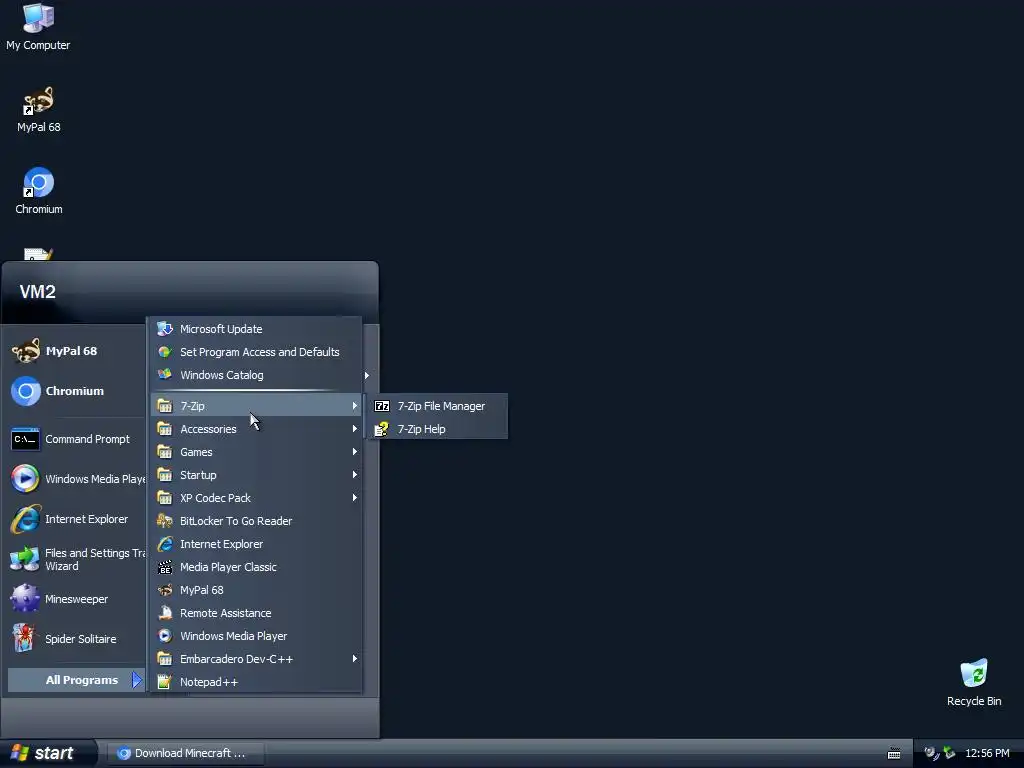This screenshot has height=768, width=1024.
Task: Click Internet Explorer icon in left pane
Action: (25, 519)
